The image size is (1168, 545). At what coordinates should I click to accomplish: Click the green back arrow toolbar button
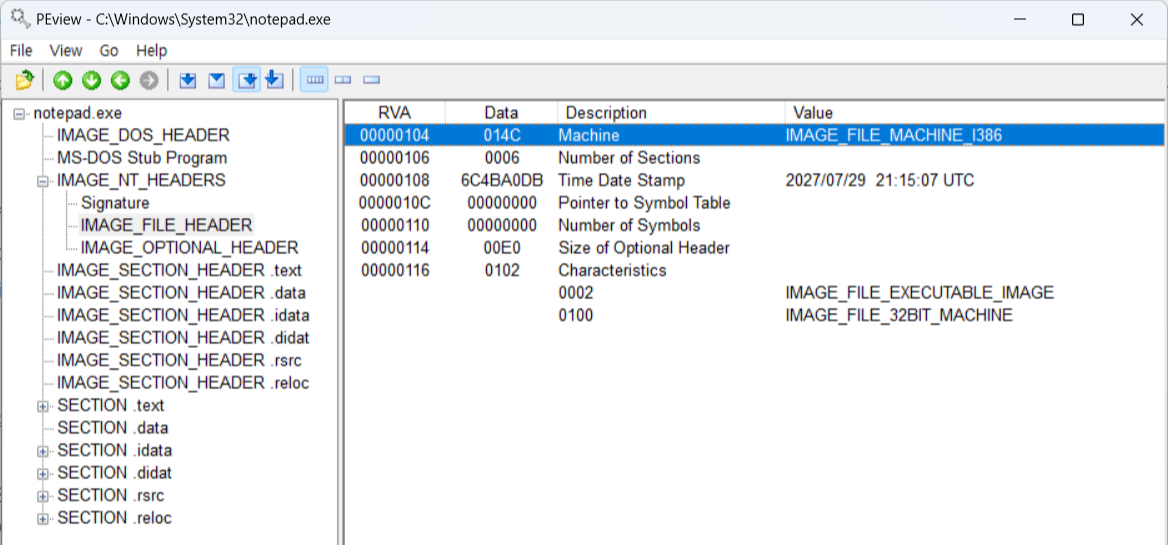(120, 80)
